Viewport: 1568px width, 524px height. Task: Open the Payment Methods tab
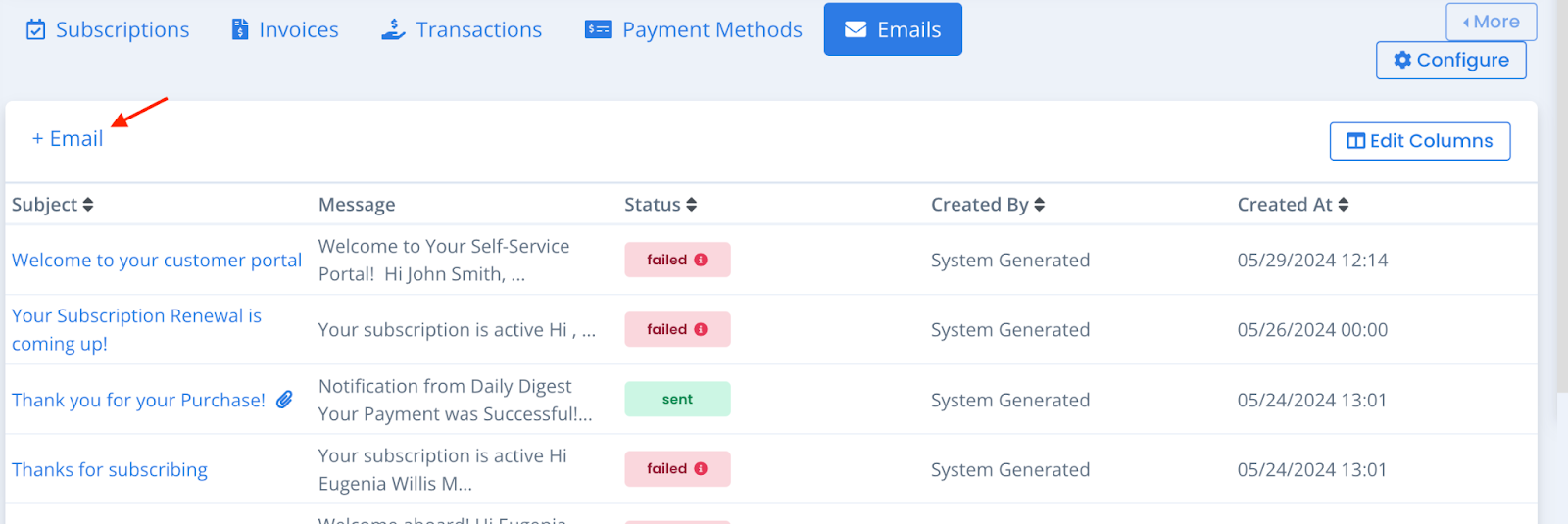click(x=693, y=29)
